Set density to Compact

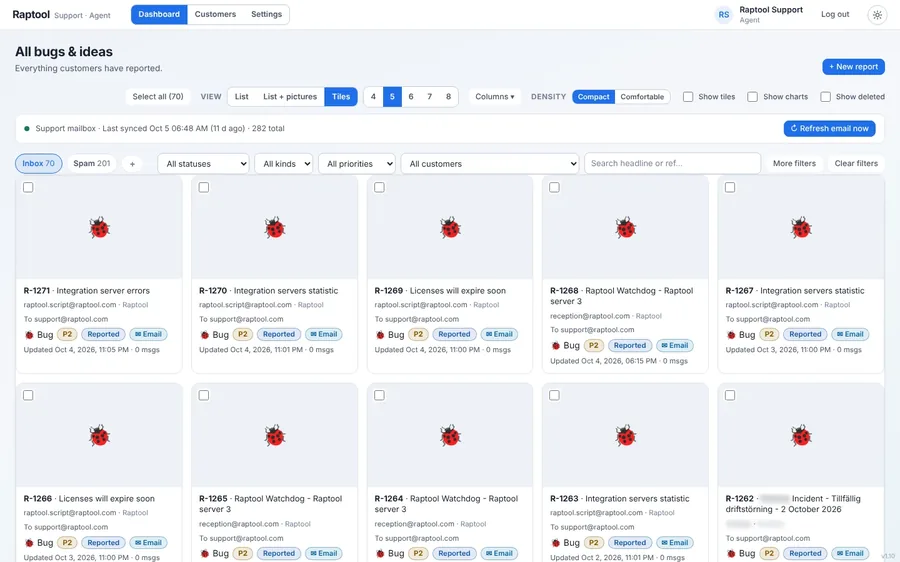[593, 96]
